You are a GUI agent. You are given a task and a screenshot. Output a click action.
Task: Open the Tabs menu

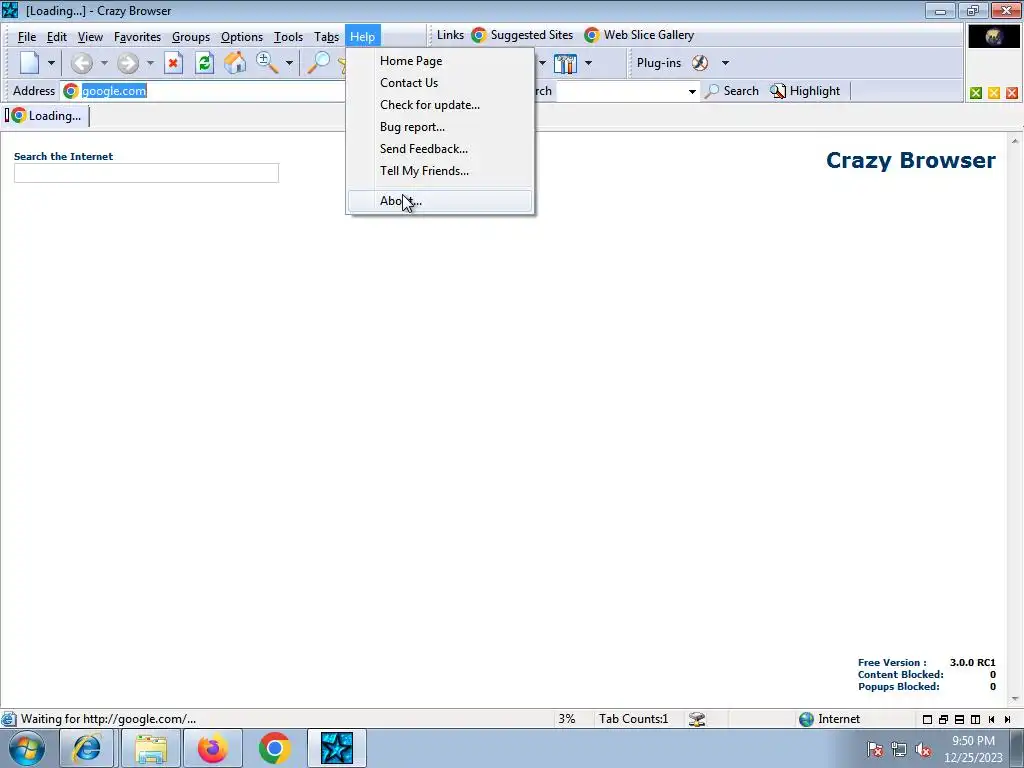click(x=326, y=37)
